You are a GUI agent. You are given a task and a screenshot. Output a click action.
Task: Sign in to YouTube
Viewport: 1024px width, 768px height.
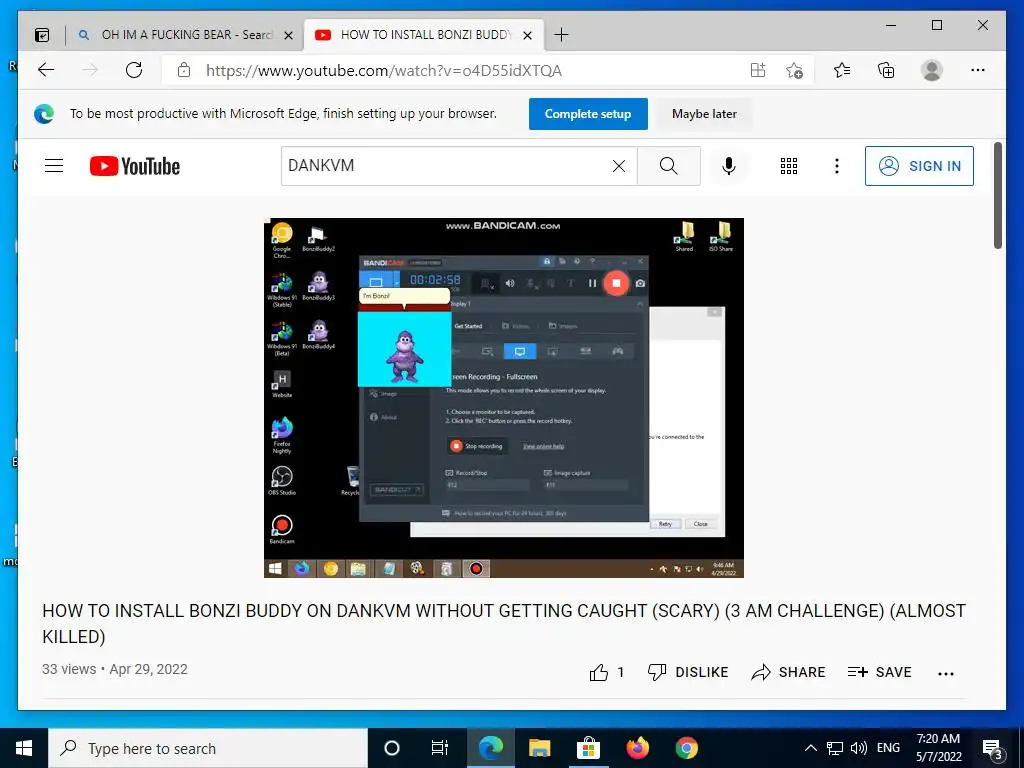[x=919, y=166]
